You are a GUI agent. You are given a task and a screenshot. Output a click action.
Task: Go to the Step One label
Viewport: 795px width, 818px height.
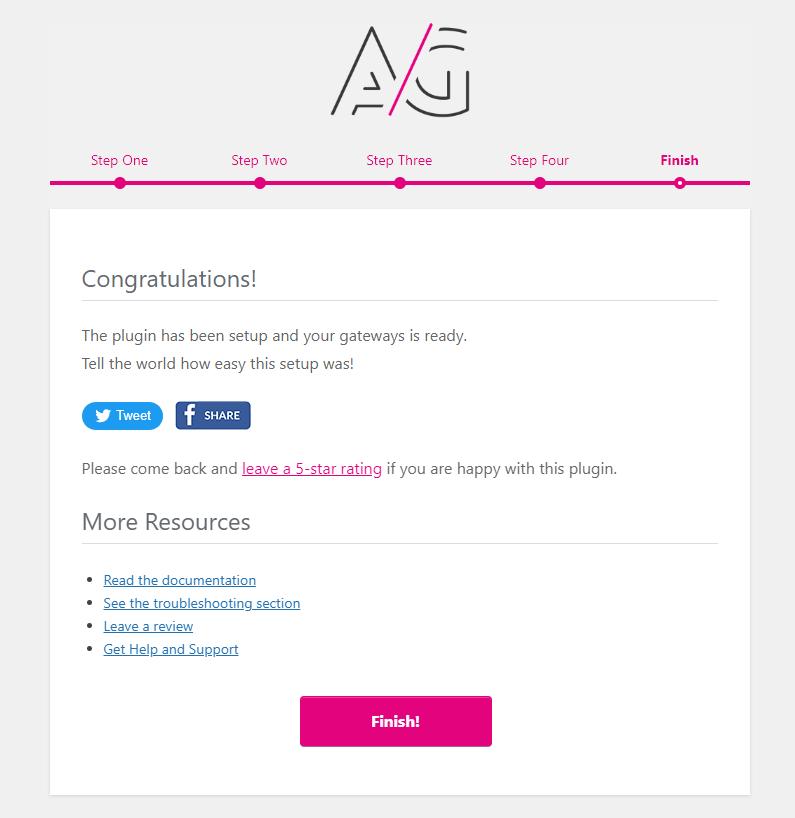tap(119, 160)
